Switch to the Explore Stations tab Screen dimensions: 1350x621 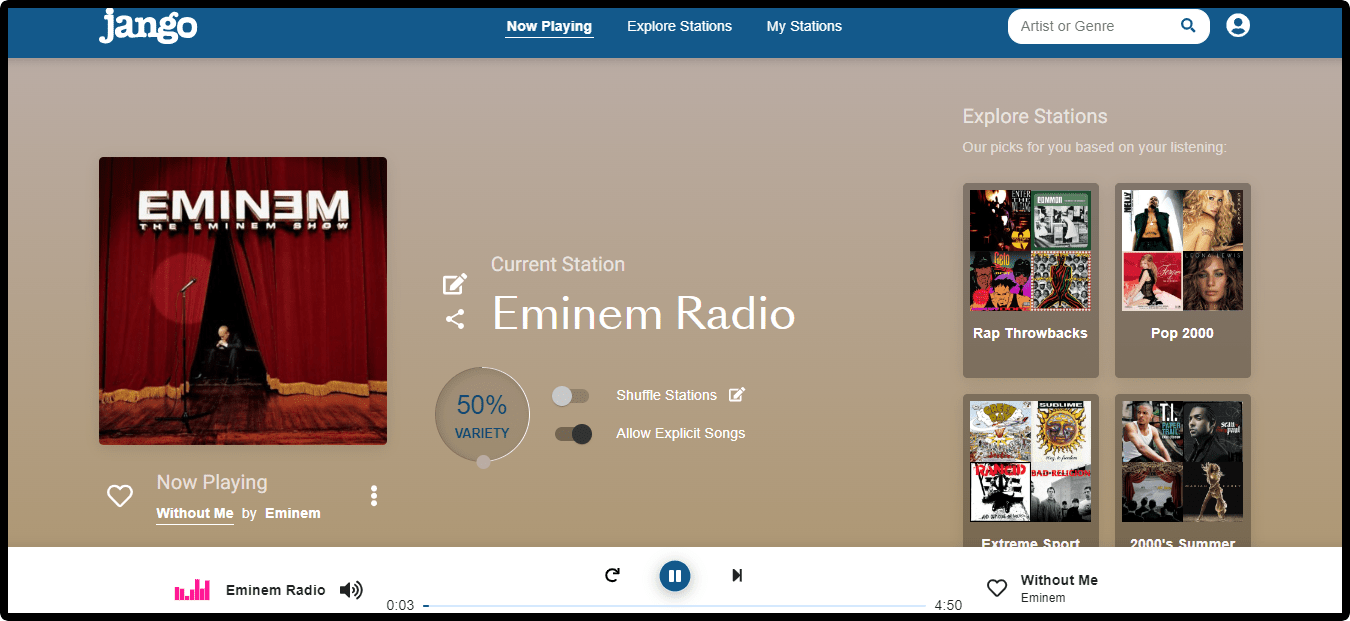[679, 26]
